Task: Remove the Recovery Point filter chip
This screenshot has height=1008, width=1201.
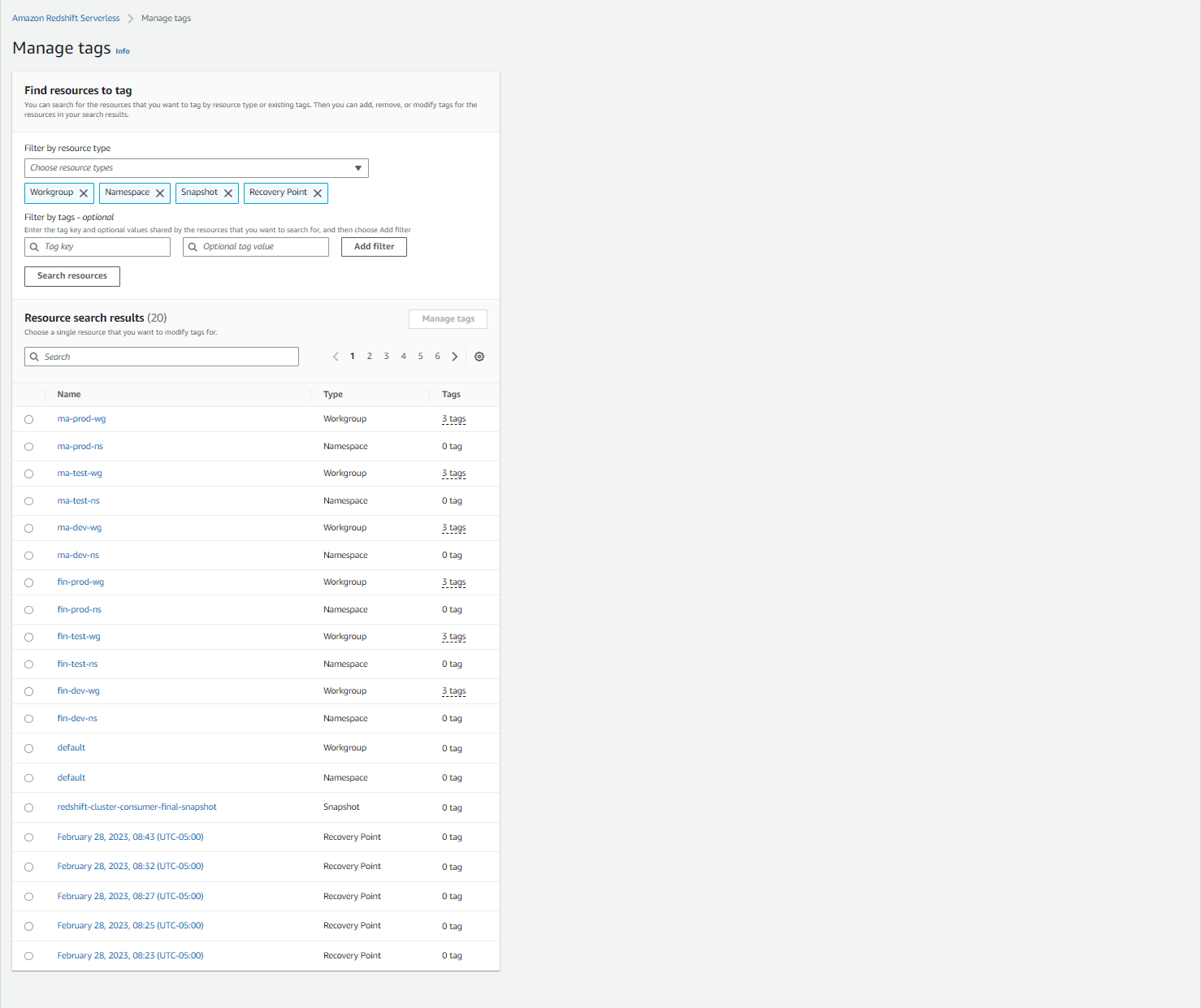Action: click(317, 193)
